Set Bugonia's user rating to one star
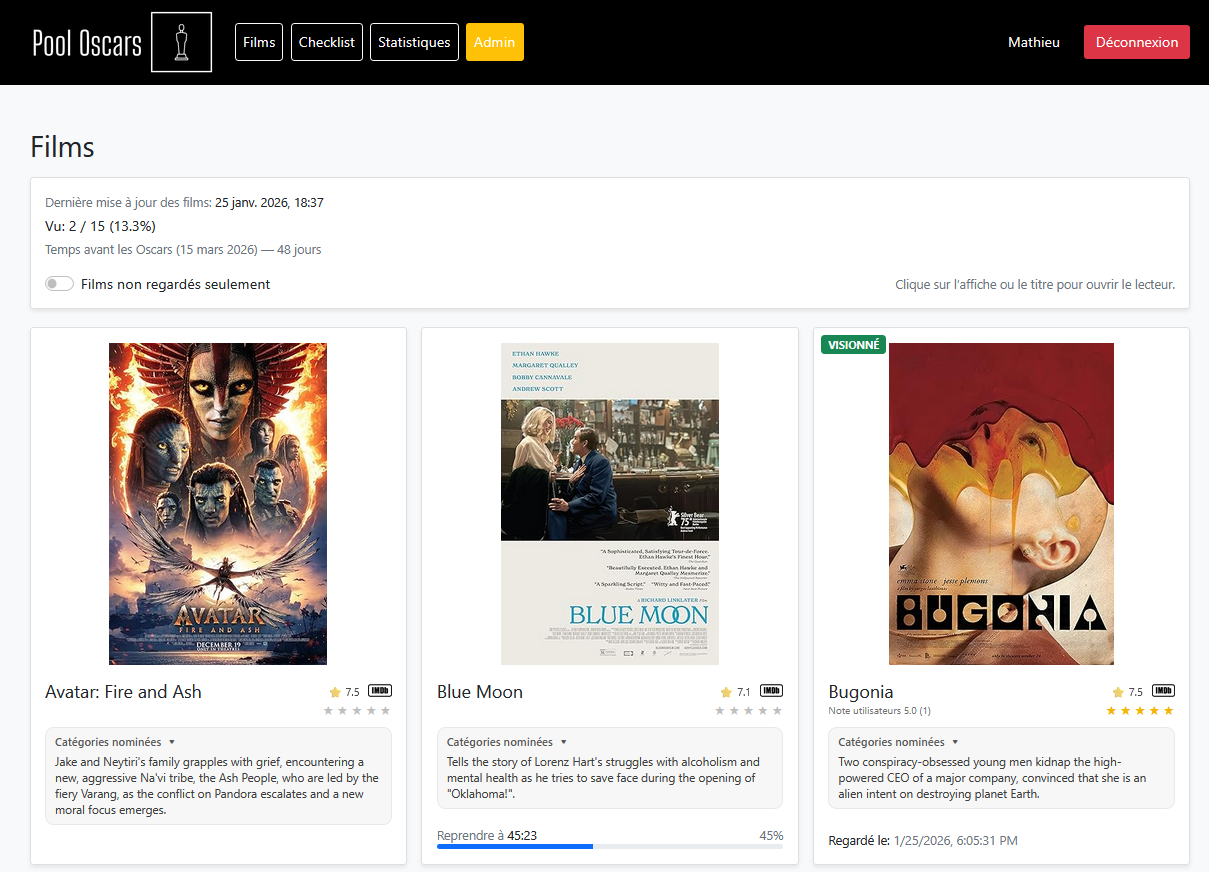 click(x=1111, y=711)
